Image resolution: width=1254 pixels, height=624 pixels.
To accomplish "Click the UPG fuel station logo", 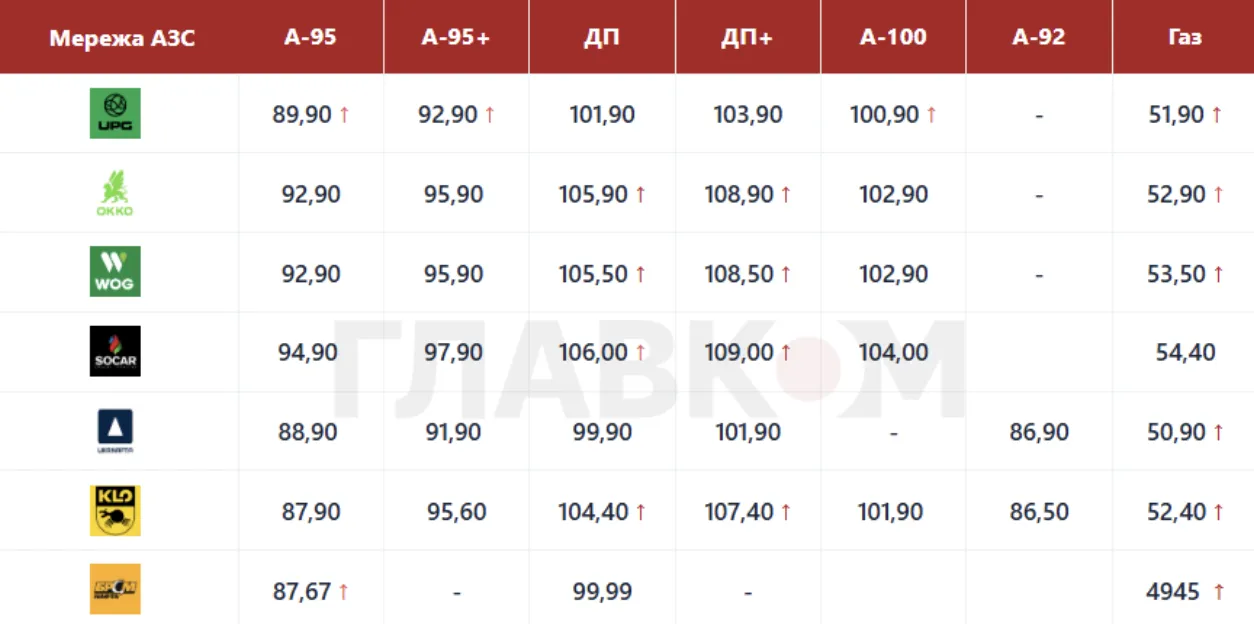I will [115, 113].
